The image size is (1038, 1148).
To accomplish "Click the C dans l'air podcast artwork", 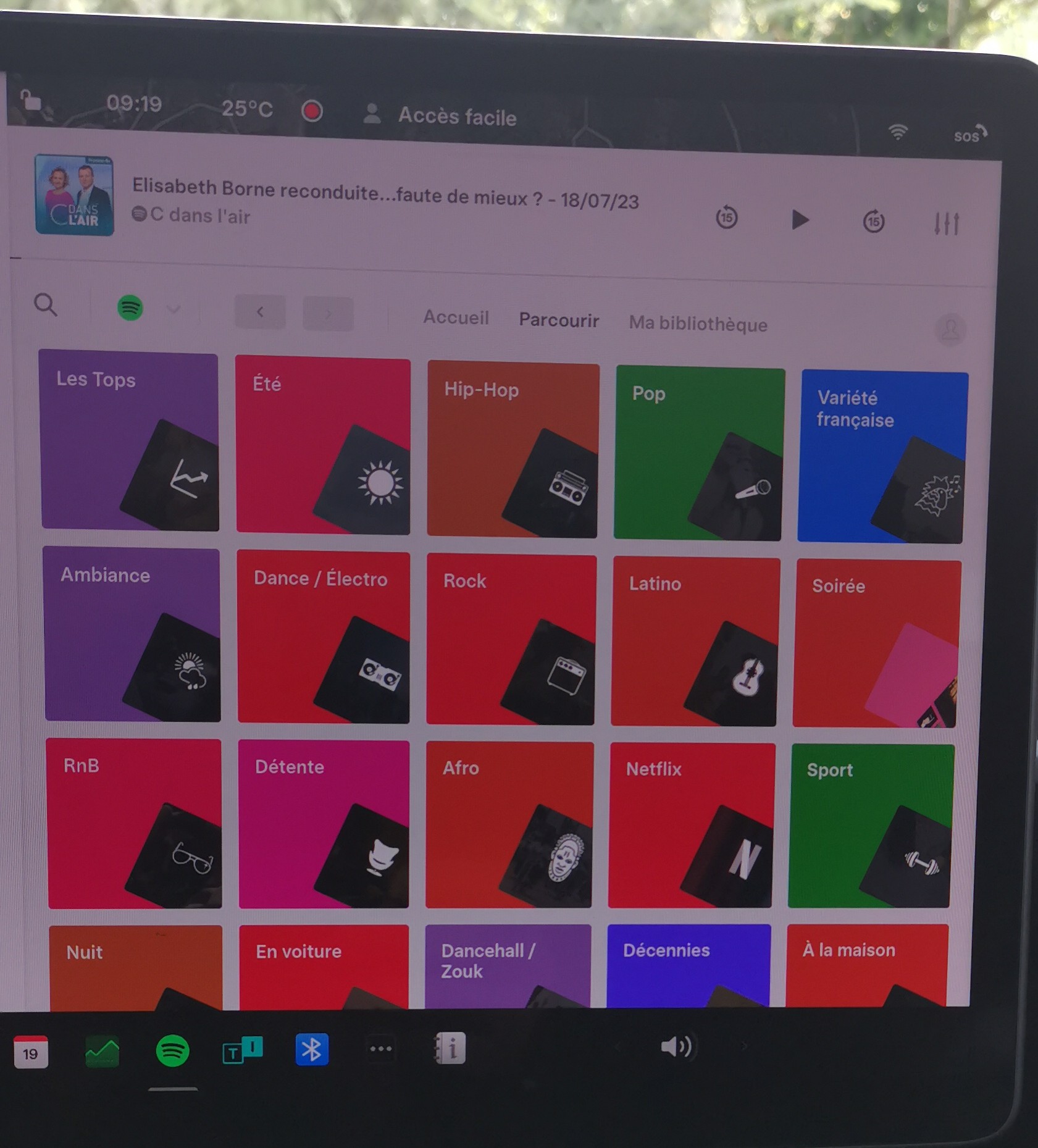I will [x=75, y=195].
